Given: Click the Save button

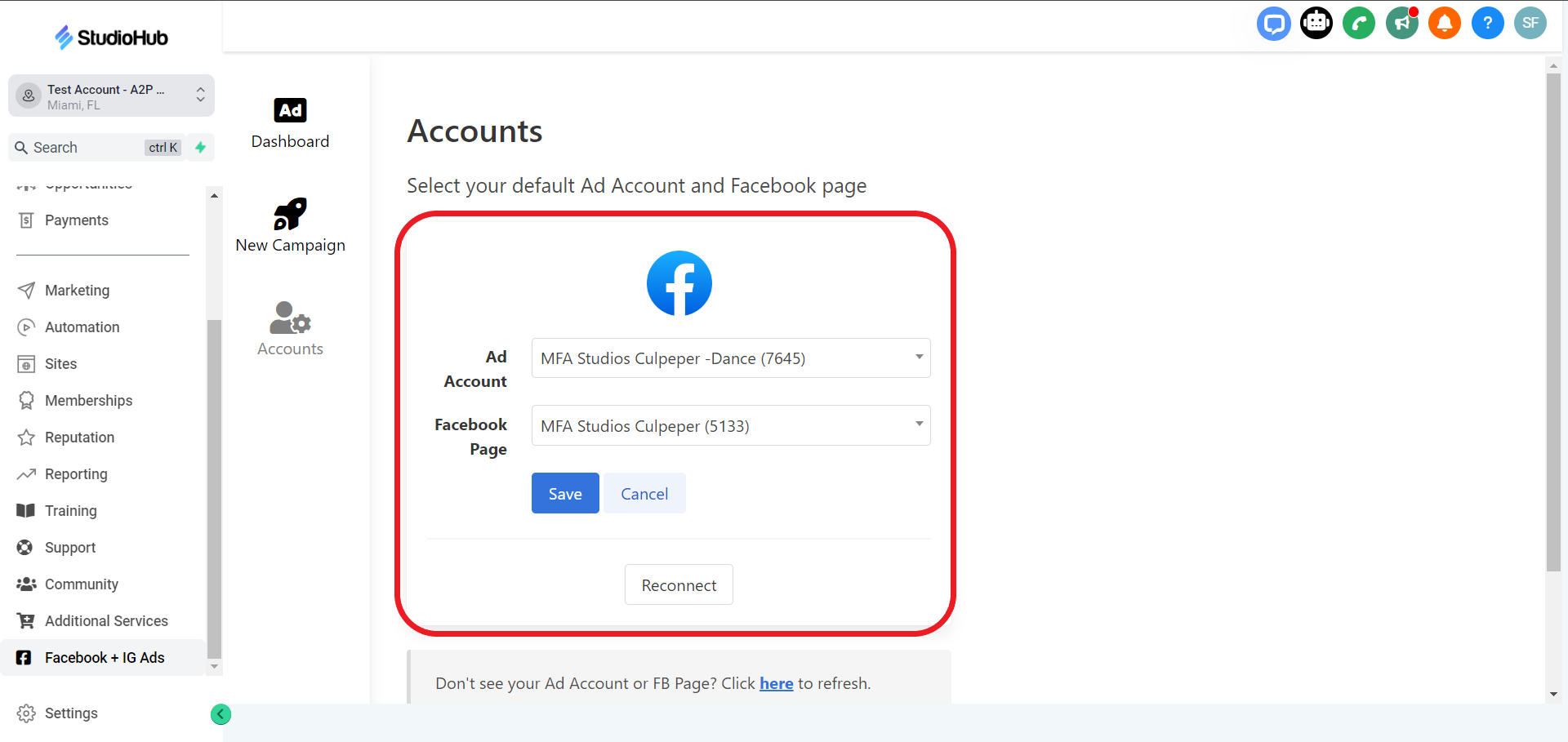Looking at the screenshot, I should pos(565,493).
